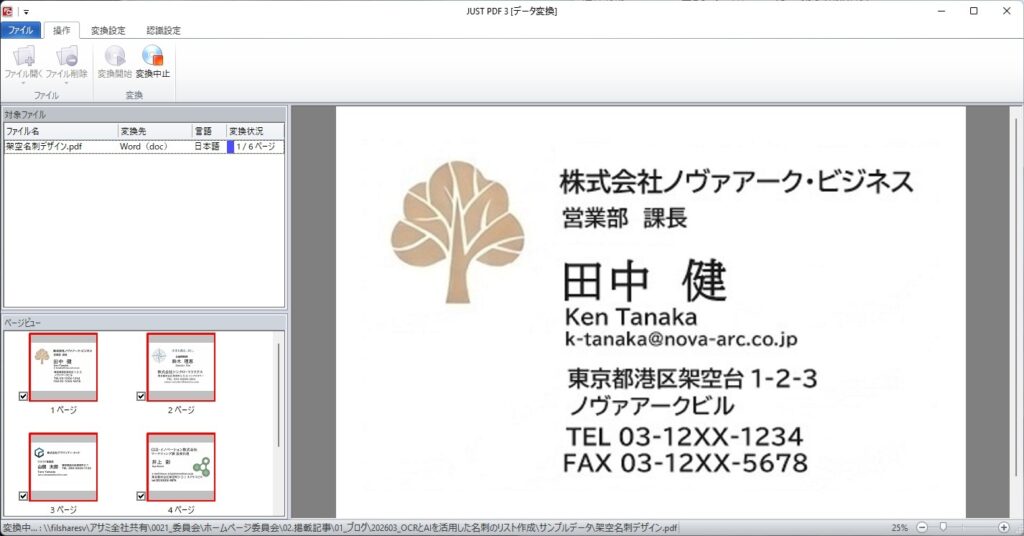Screen dimensions: 1024x536
Task: Click the 1ページ label text
Action: 63,410
